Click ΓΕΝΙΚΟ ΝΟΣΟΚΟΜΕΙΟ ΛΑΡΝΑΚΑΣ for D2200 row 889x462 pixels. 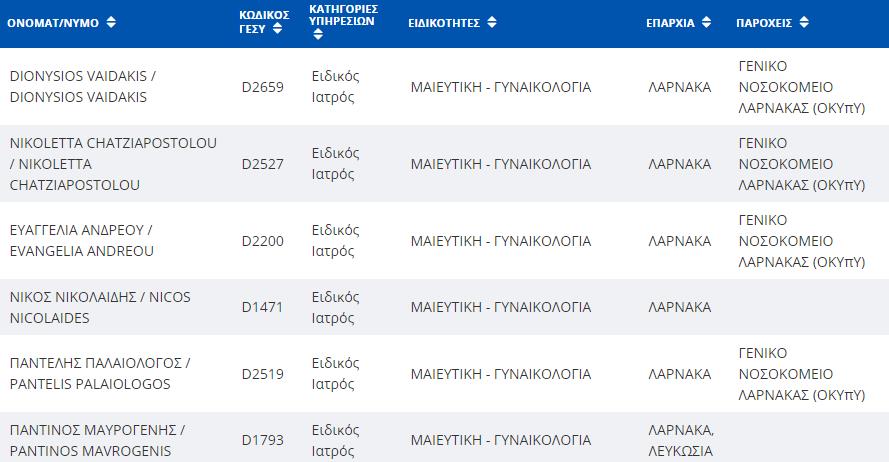[802, 241]
